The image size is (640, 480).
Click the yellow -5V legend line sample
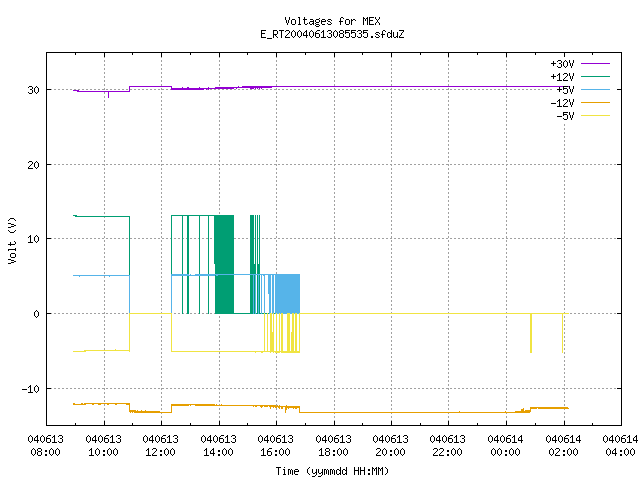click(x=595, y=116)
